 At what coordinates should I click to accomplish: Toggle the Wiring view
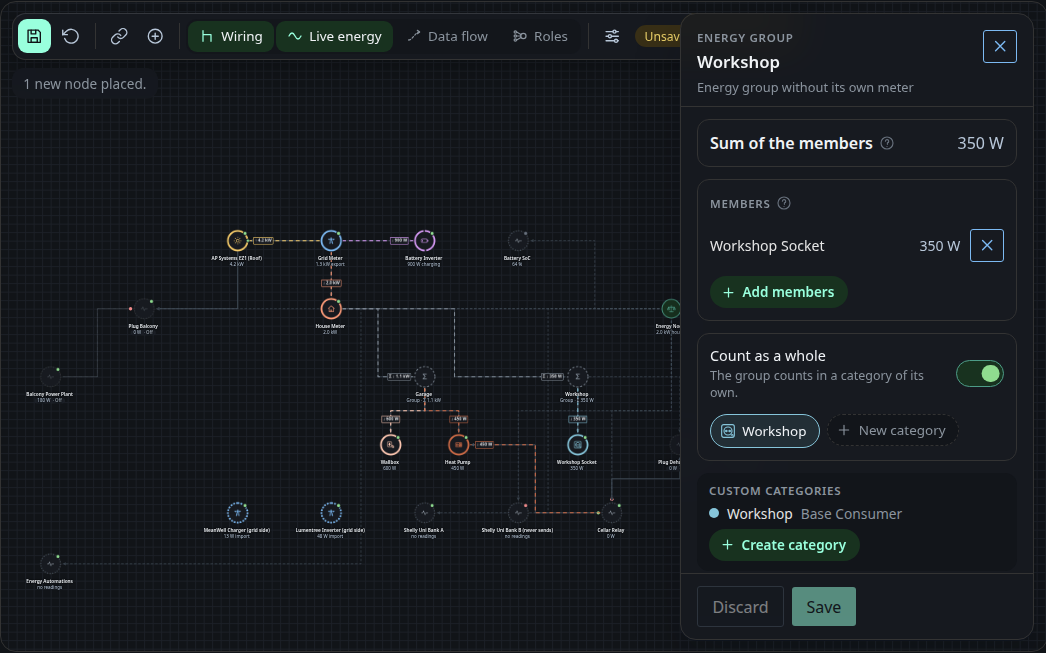(x=231, y=36)
